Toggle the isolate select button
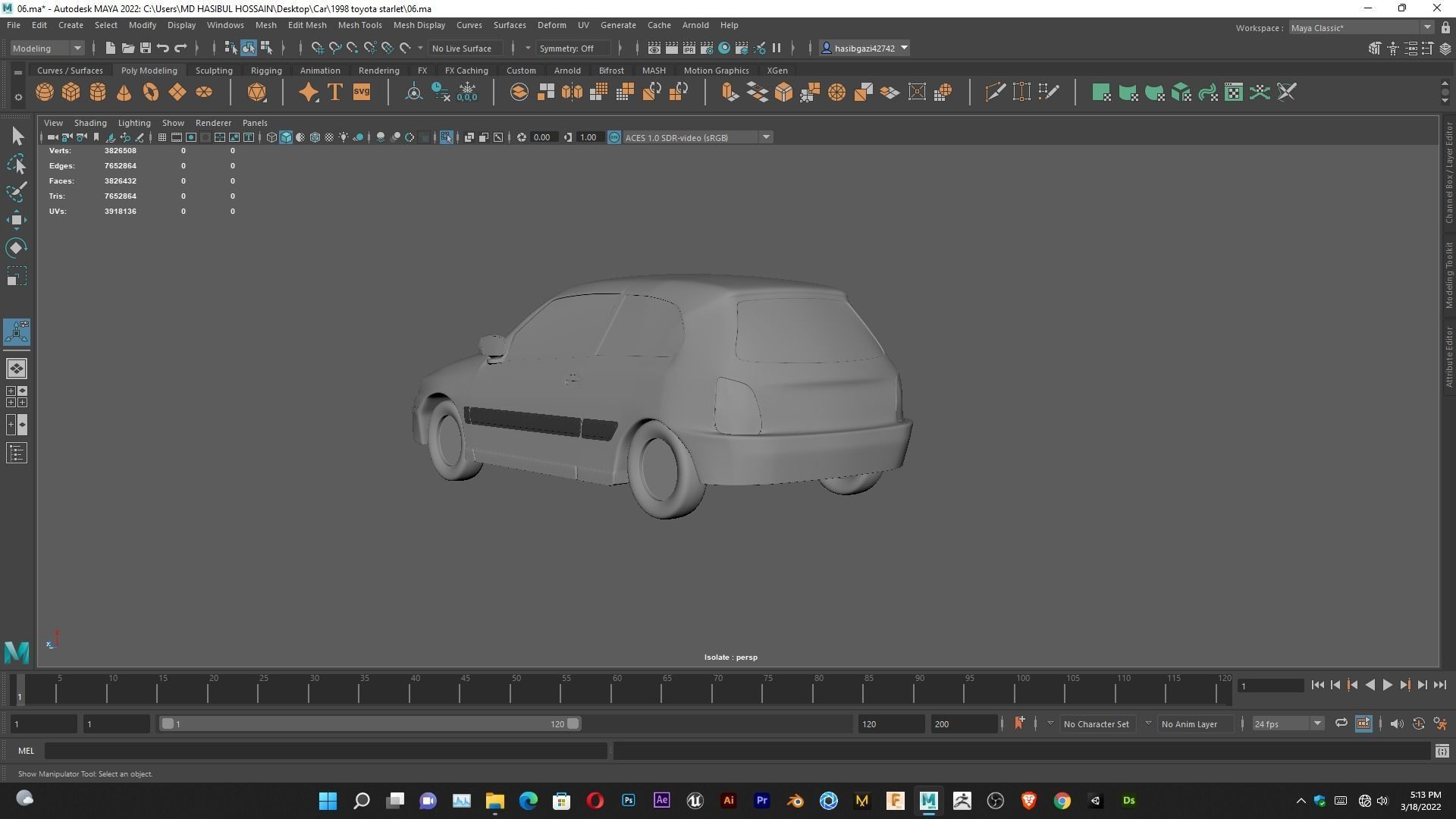The width and height of the screenshot is (1456, 819). 446,137
